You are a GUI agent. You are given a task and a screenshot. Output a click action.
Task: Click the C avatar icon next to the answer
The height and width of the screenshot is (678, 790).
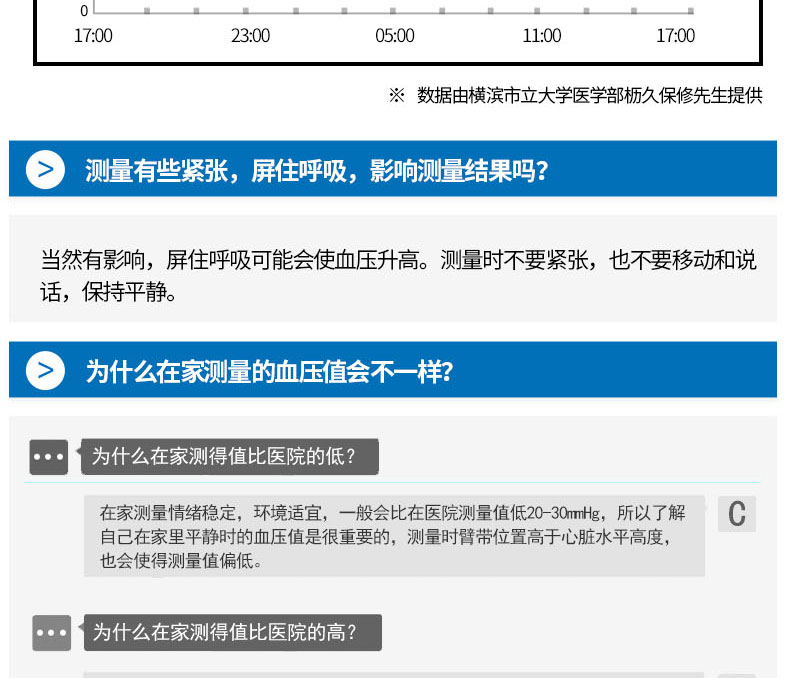[x=737, y=514]
